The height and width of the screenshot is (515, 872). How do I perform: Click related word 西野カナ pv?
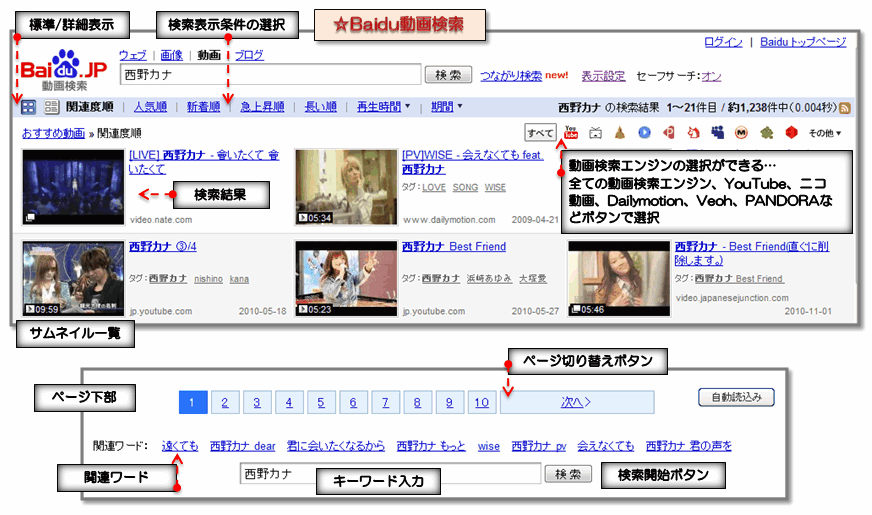[538, 446]
